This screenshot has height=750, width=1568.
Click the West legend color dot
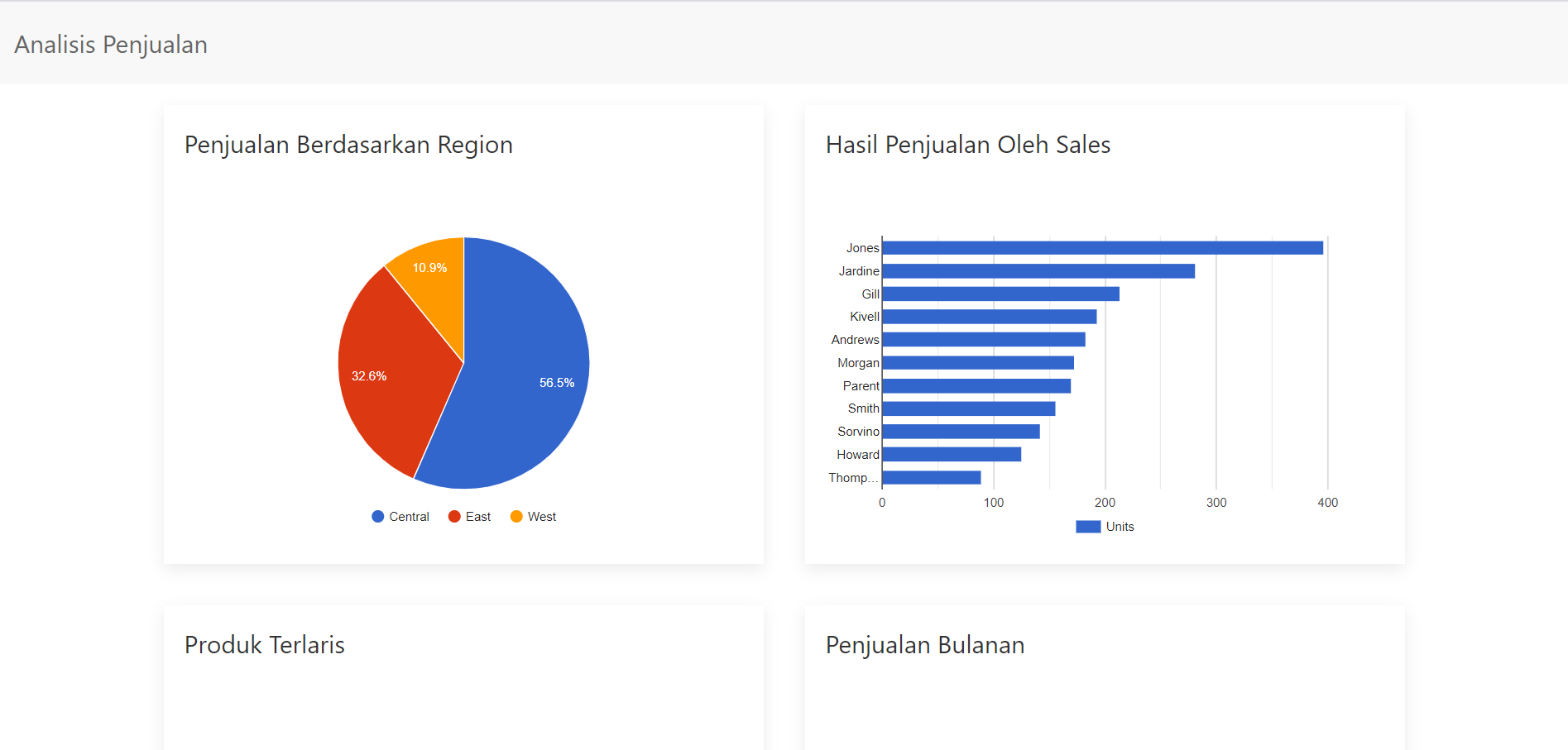point(516,517)
